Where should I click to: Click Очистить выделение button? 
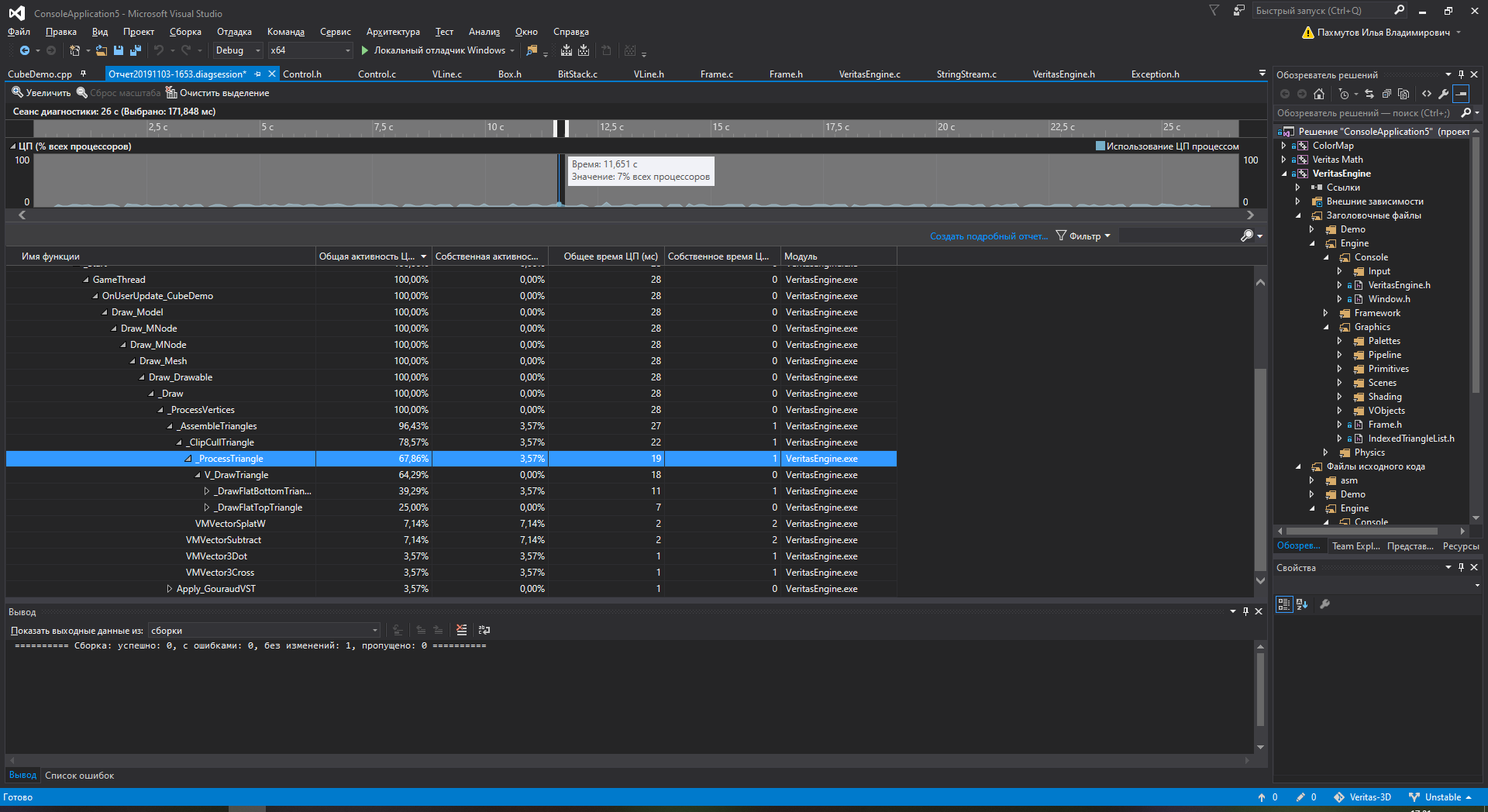(217, 93)
